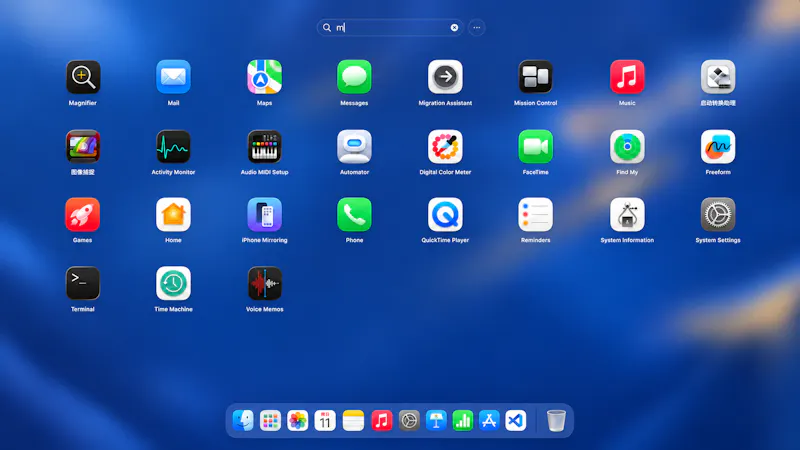Open QuickTime Player
Viewport: 800px width, 450px height.
[445, 215]
